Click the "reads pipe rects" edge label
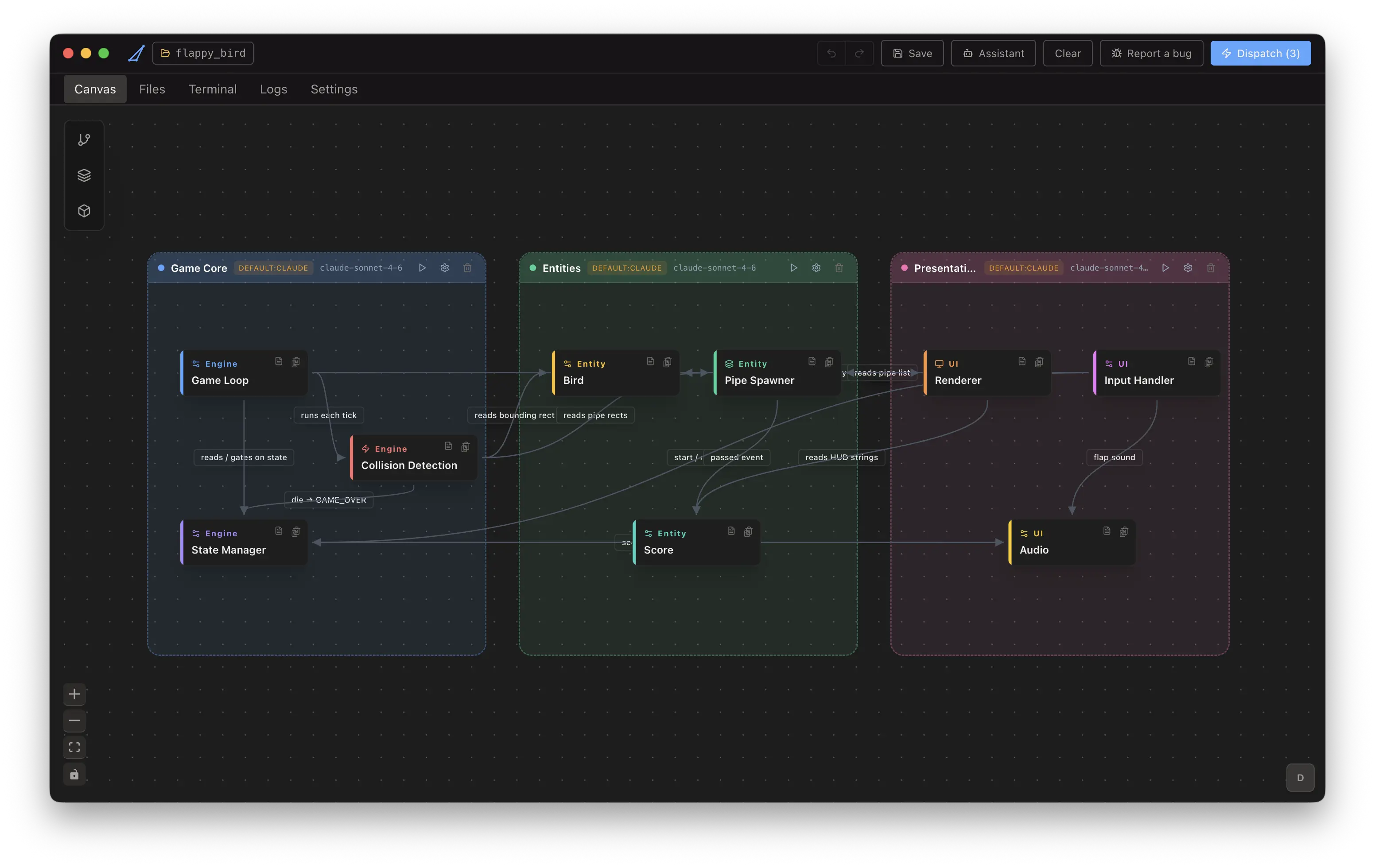This screenshot has height=868, width=1375. tap(595, 415)
